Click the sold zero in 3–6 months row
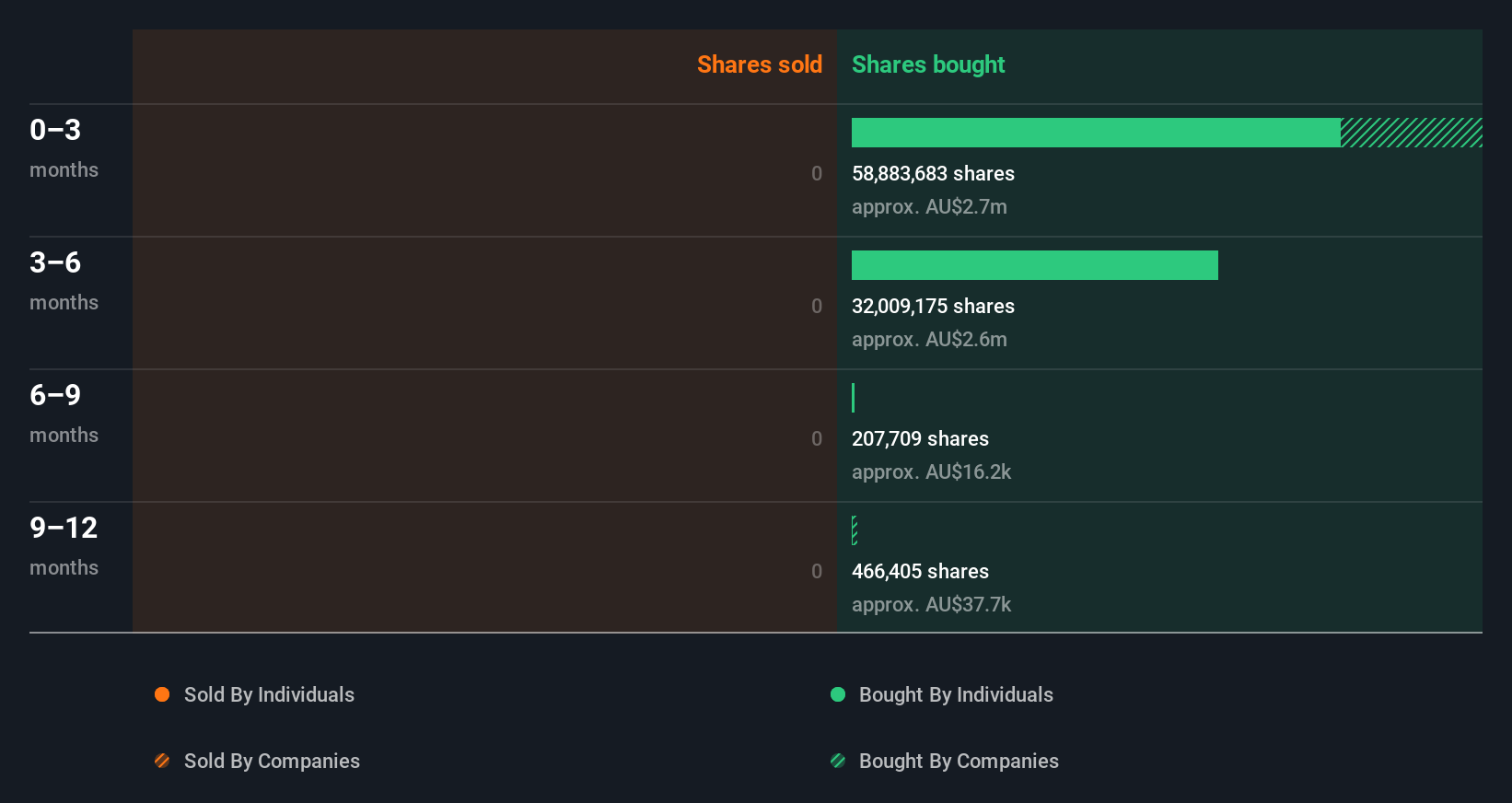This screenshot has width=1512, height=803. point(817,306)
